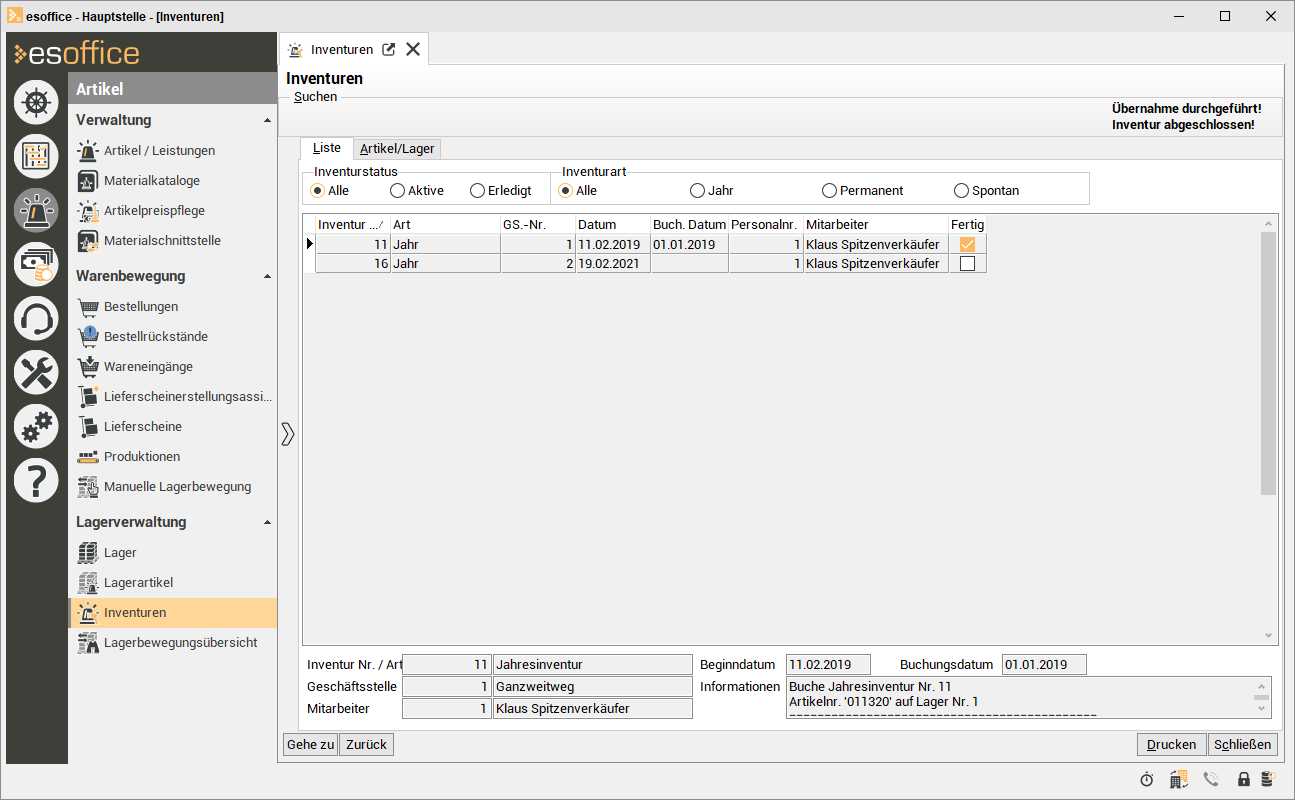Screen dimensions: 1295x800
Task: Open the money and coins finance icon
Action: [36, 265]
